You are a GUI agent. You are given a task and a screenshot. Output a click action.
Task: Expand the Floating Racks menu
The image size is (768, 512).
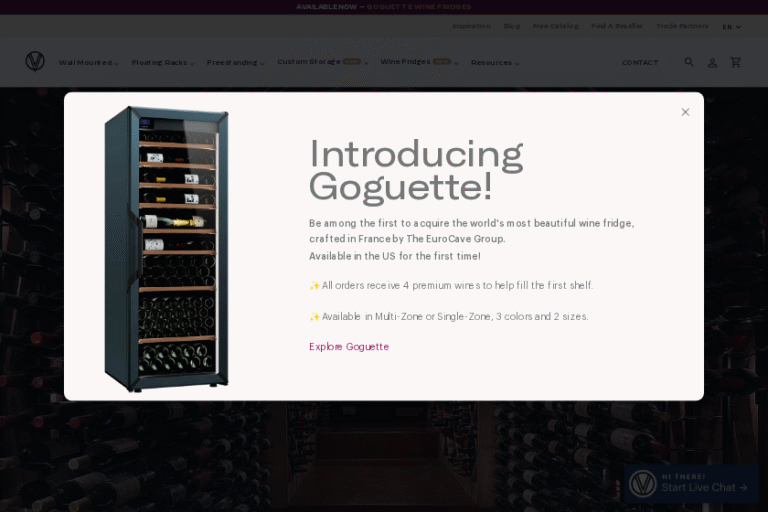pyautogui.click(x=162, y=62)
